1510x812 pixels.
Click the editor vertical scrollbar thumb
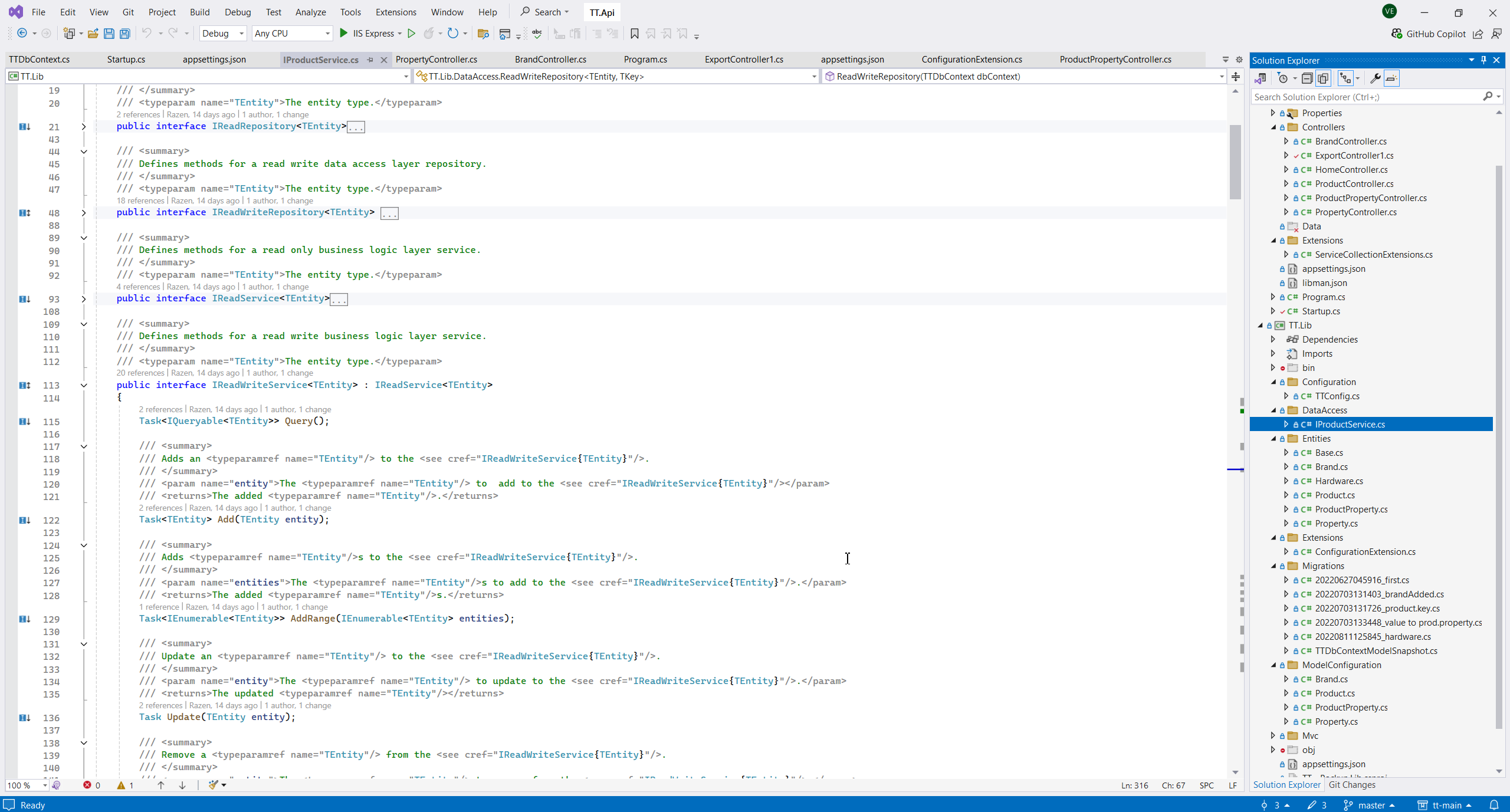point(1235,162)
